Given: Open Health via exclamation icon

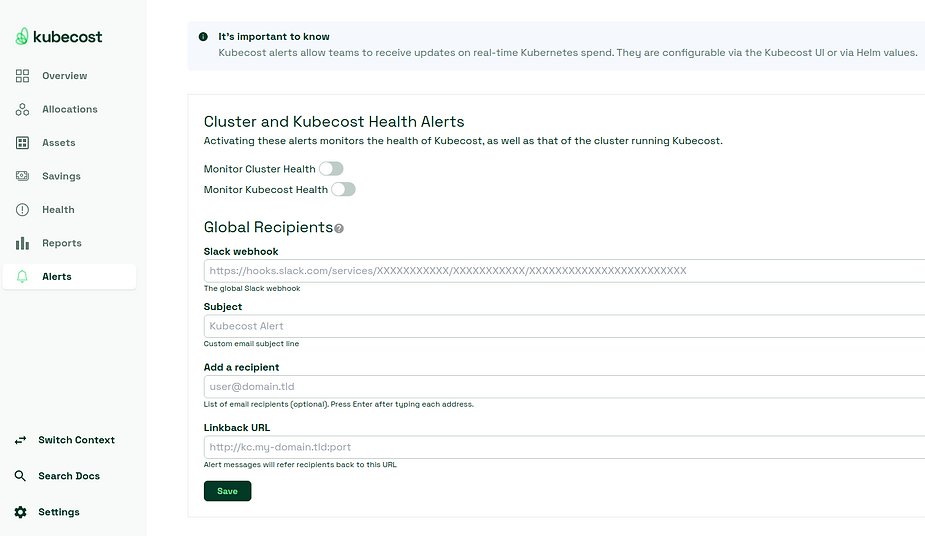Looking at the screenshot, I should pyautogui.click(x=22, y=209).
